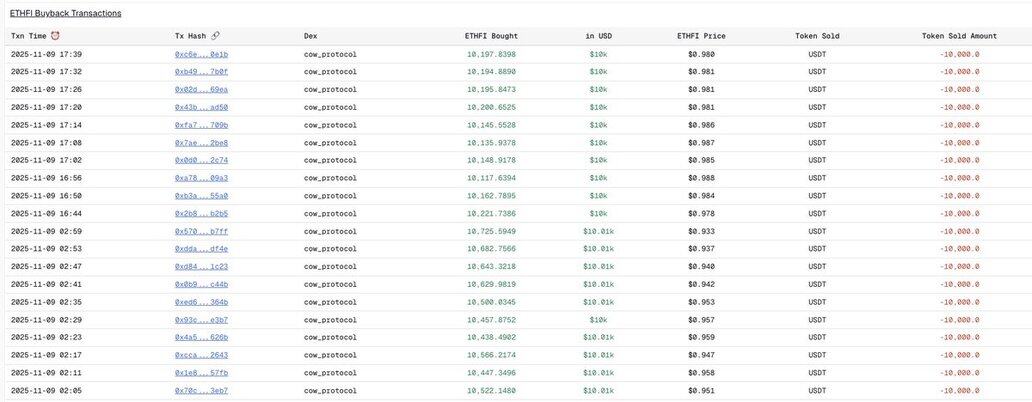
Task: Click the Dex column header
Action: [311, 36]
